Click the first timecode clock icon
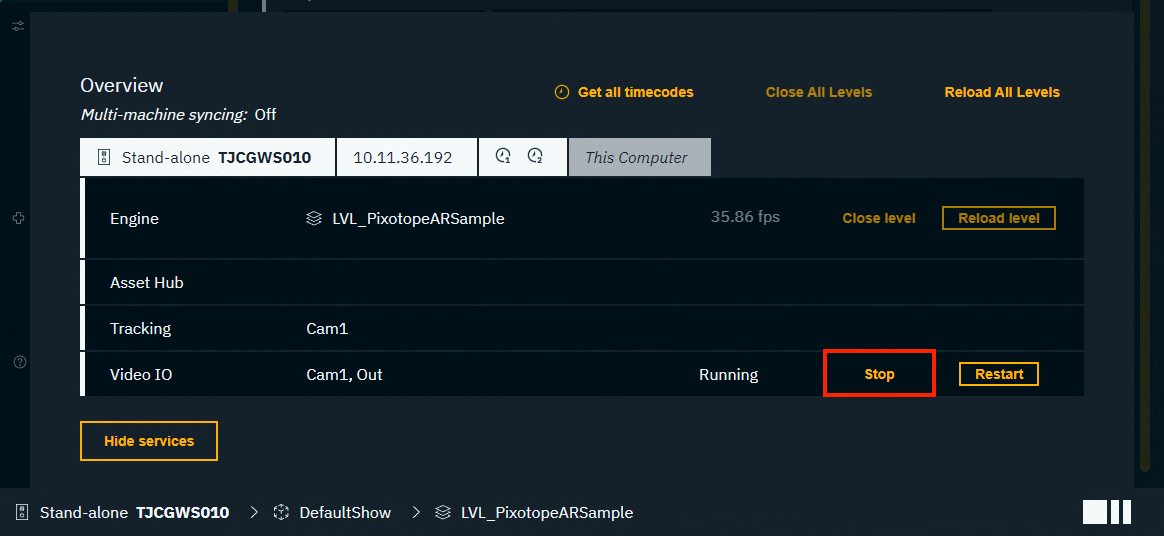This screenshot has width=1164, height=536. pos(504,156)
